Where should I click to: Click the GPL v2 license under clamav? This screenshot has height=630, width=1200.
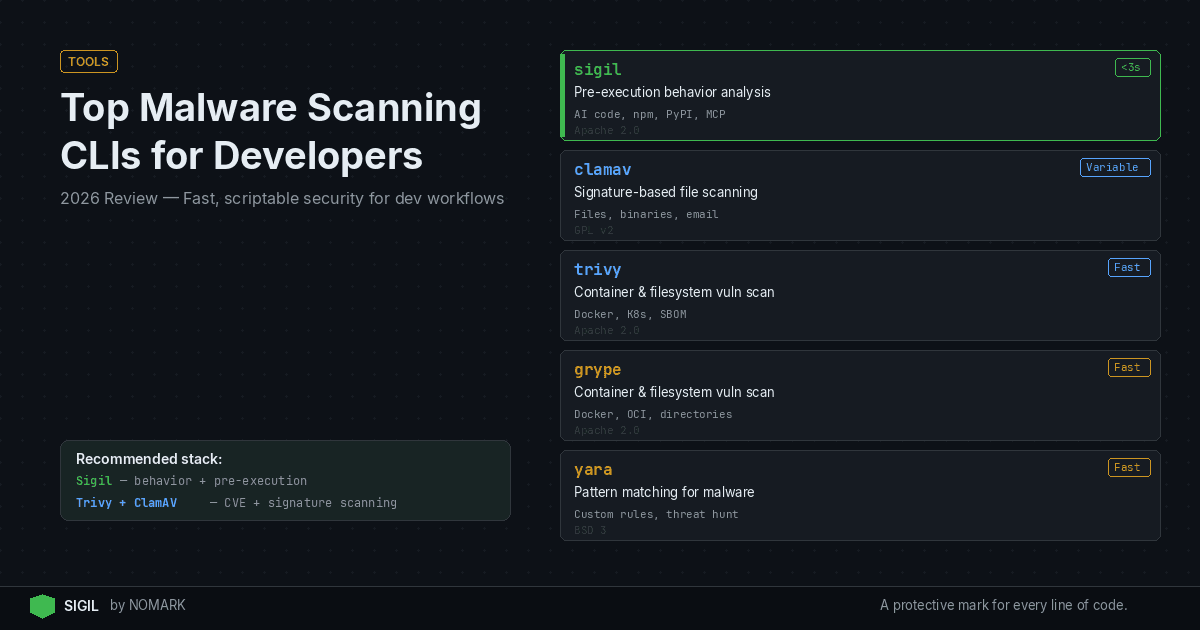point(595,230)
